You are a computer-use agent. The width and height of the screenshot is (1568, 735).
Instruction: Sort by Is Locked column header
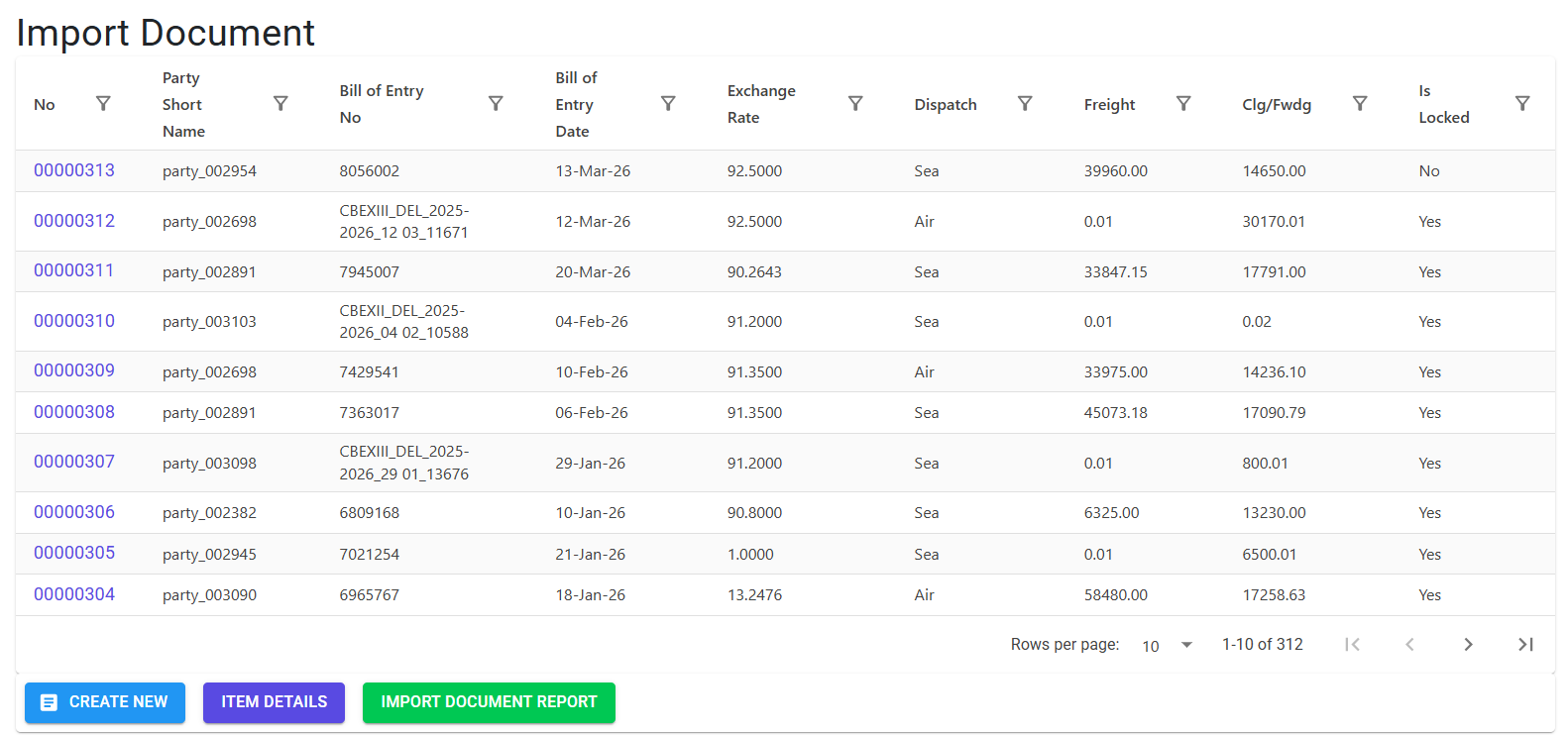[1444, 104]
